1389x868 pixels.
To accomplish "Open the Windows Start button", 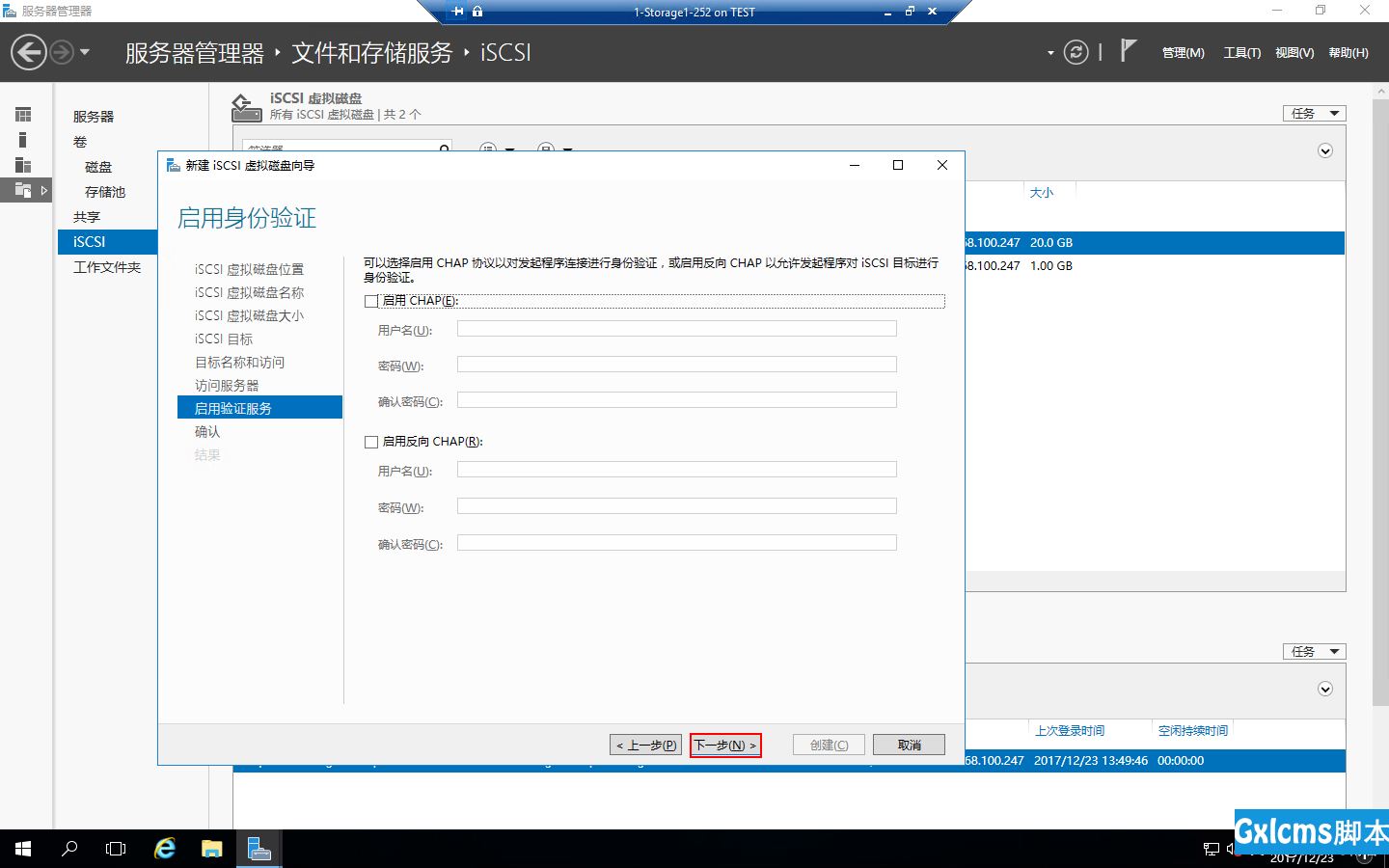I will [23, 849].
